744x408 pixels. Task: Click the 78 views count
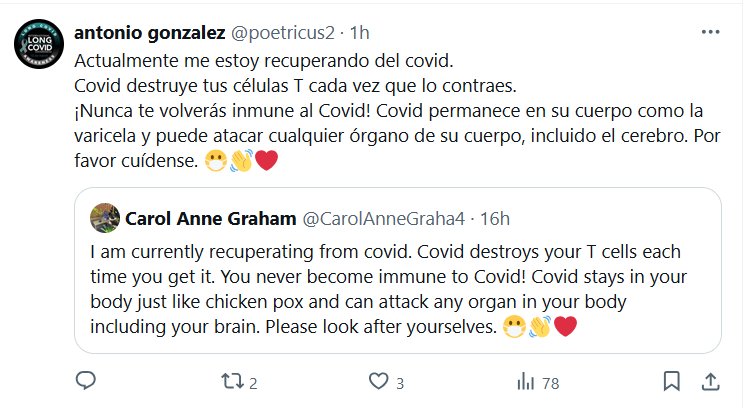click(x=549, y=382)
